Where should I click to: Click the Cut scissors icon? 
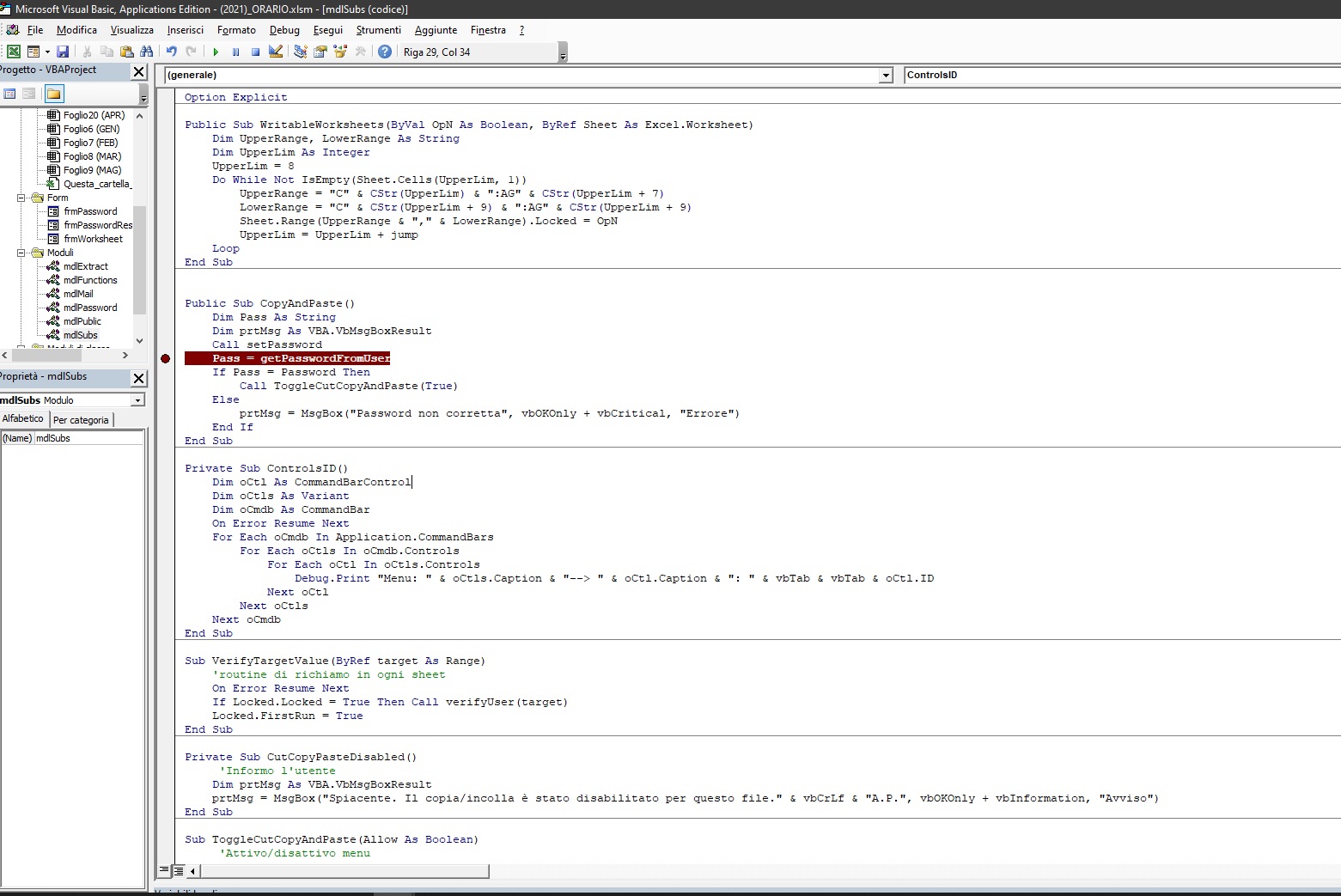click(87, 52)
